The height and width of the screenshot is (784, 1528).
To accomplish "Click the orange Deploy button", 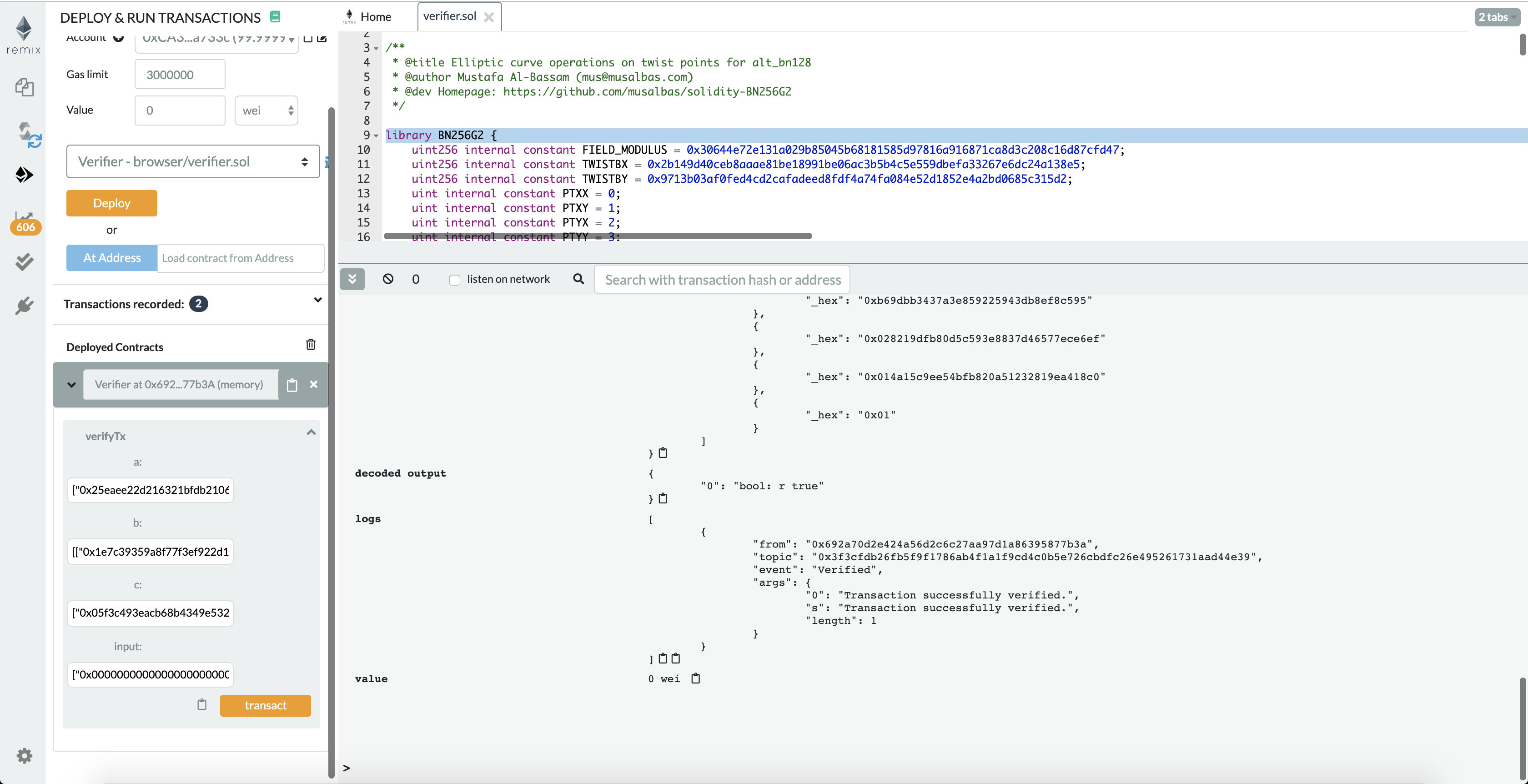I will click(x=111, y=203).
